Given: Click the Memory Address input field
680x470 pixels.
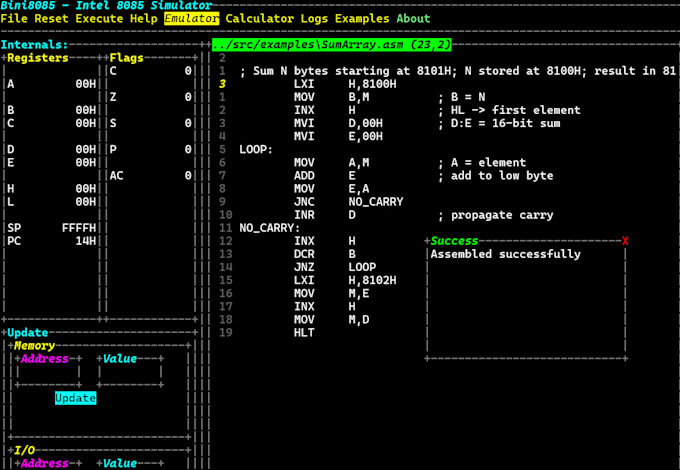Looking at the screenshot, I should (48, 372).
